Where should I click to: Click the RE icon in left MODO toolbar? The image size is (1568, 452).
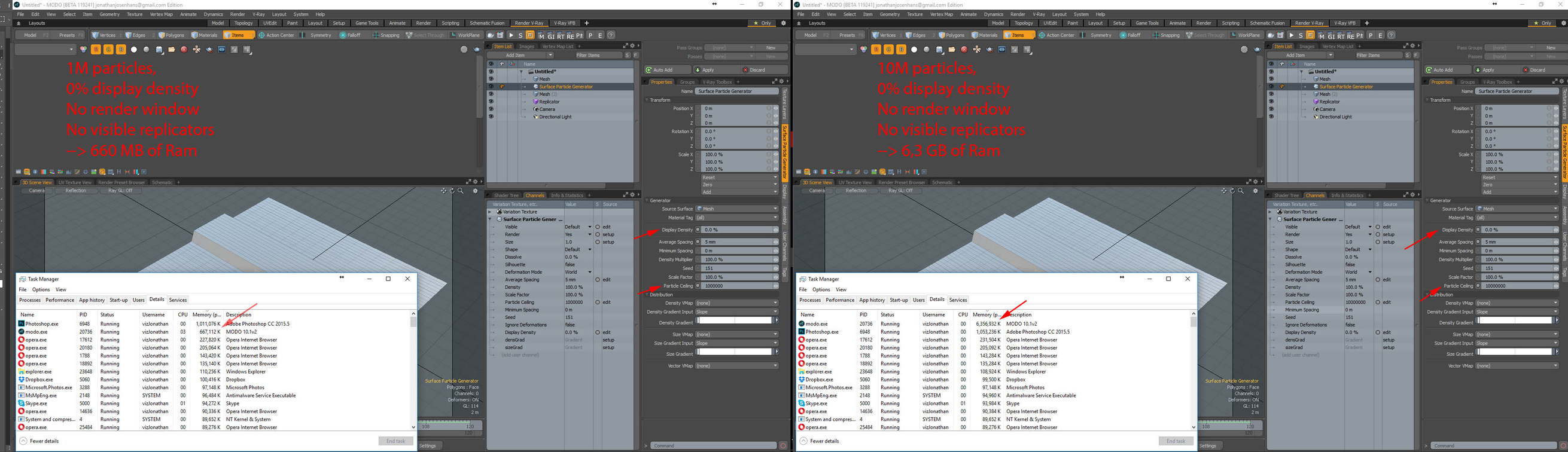(570, 35)
